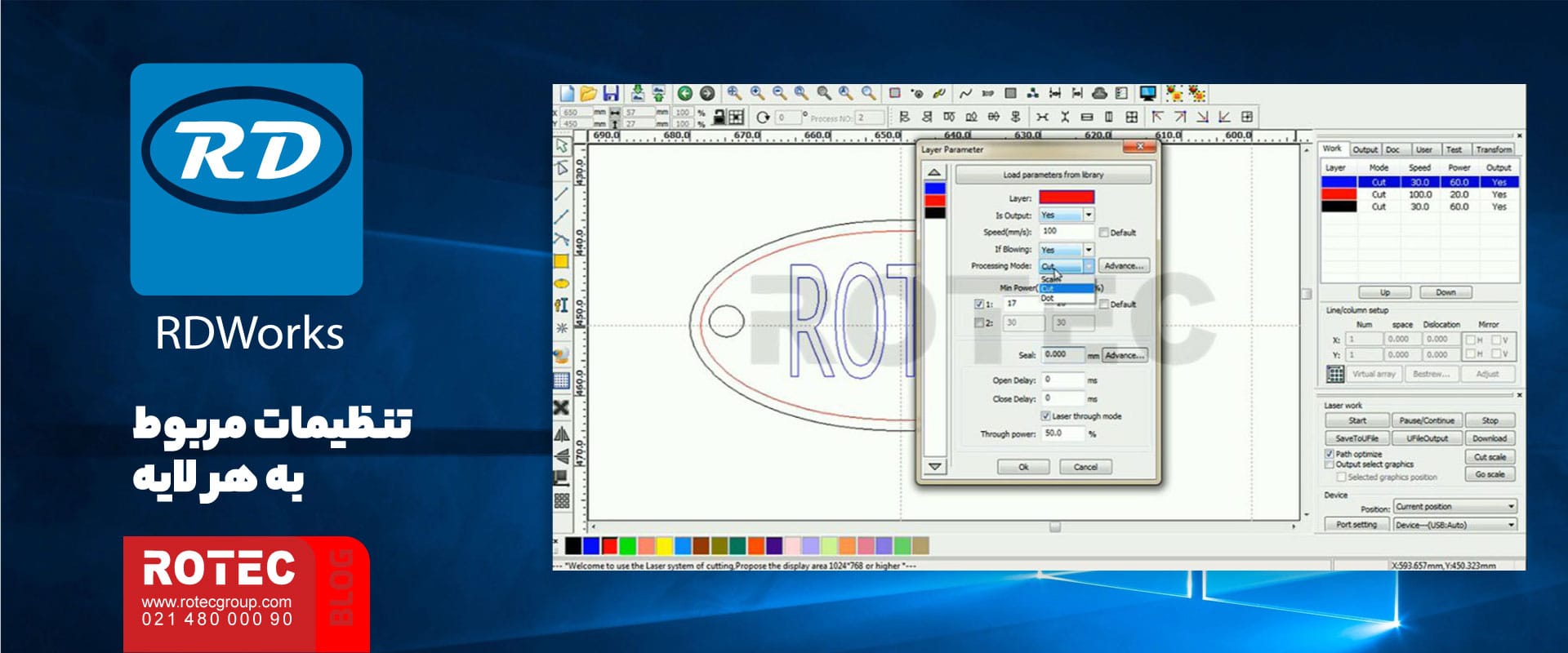Enable the Output select graphics checkbox

point(1330,464)
